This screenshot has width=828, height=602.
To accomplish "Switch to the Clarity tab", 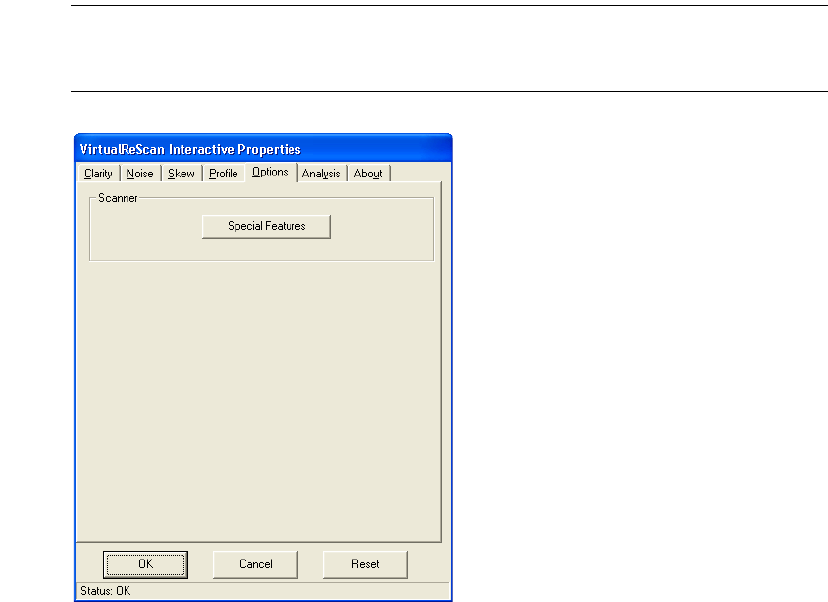I will [98, 173].
